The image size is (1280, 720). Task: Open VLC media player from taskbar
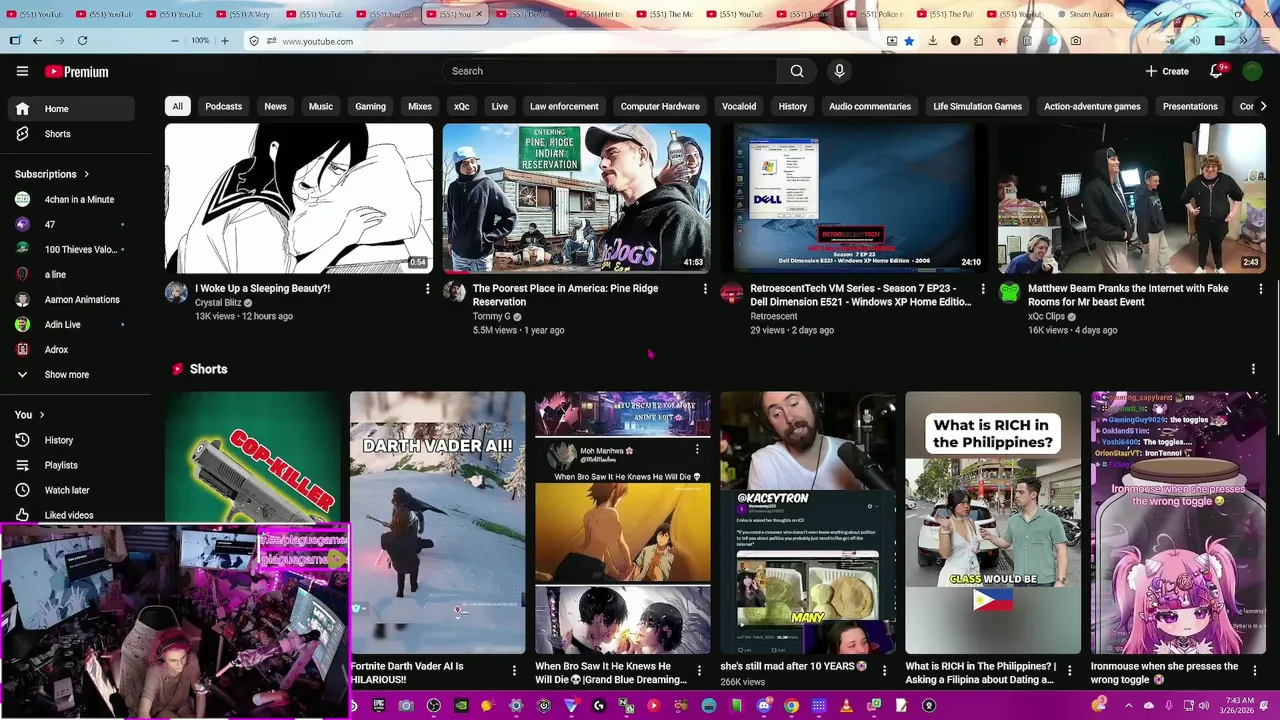(846, 705)
